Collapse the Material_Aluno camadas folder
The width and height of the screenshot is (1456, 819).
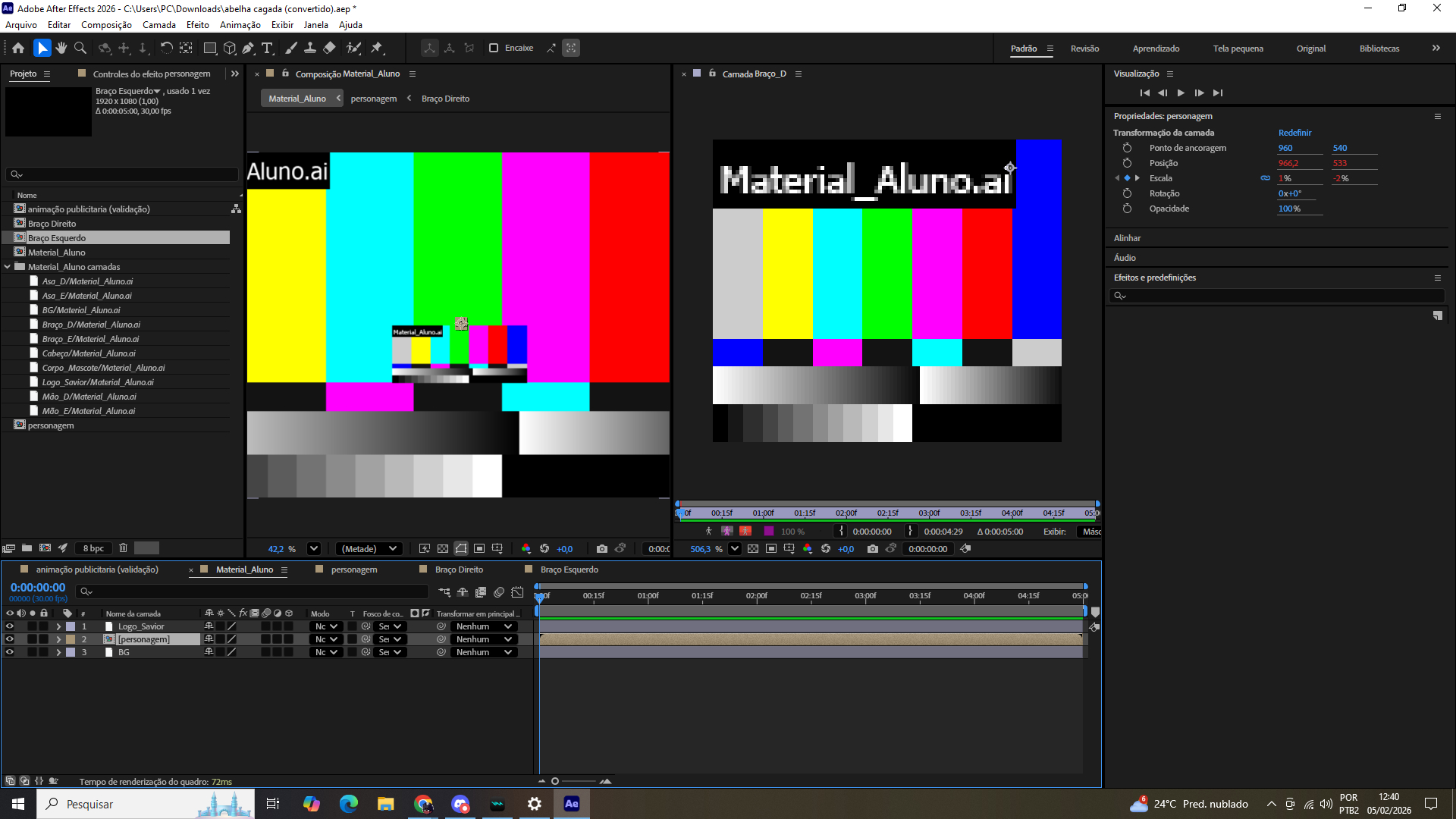(x=8, y=267)
